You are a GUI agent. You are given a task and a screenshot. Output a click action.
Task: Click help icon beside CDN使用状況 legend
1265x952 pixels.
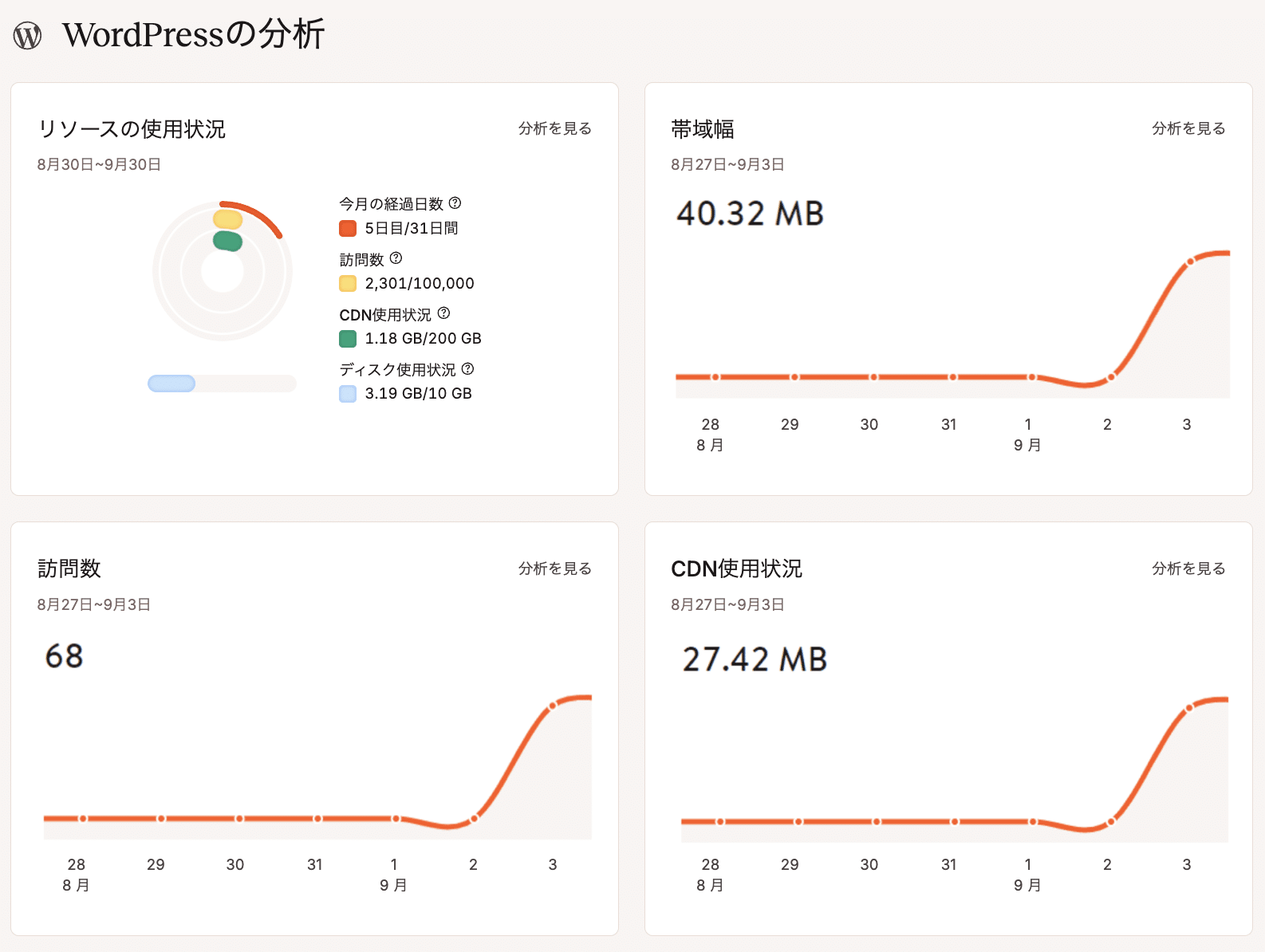[443, 313]
